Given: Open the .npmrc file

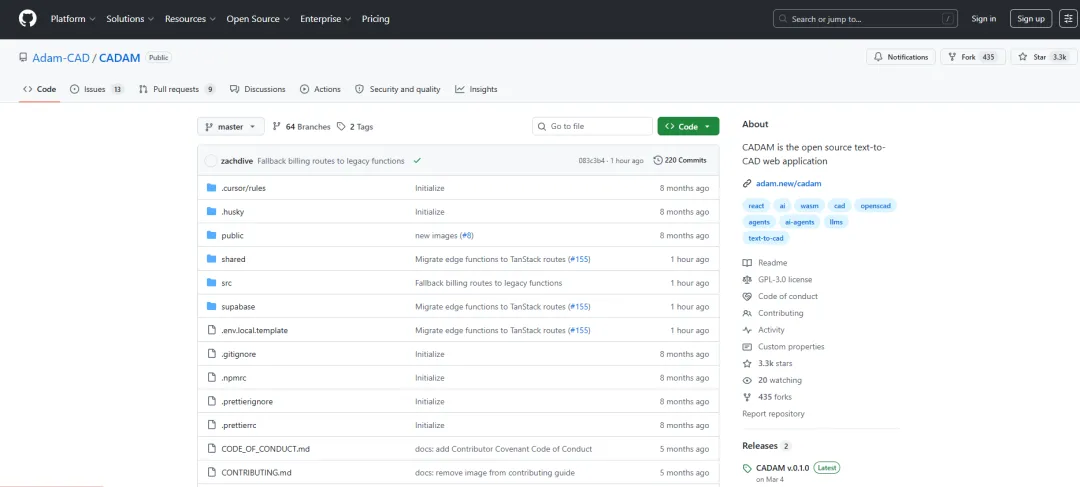Looking at the screenshot, I should point(233,378).
